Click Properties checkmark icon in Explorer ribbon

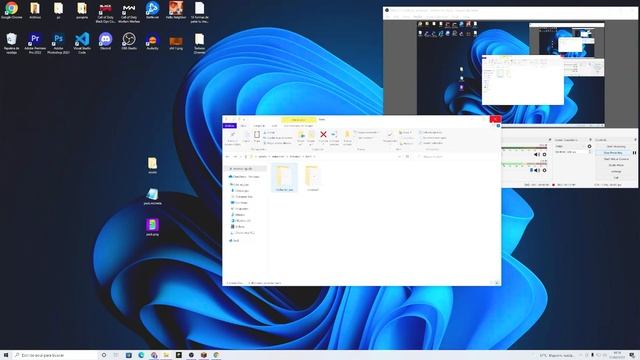pos(389,134)
